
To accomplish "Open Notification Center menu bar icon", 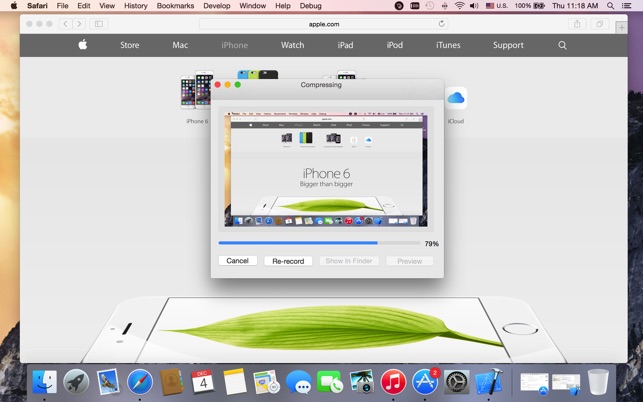I will pyautogui.click(x=627, y=6).
